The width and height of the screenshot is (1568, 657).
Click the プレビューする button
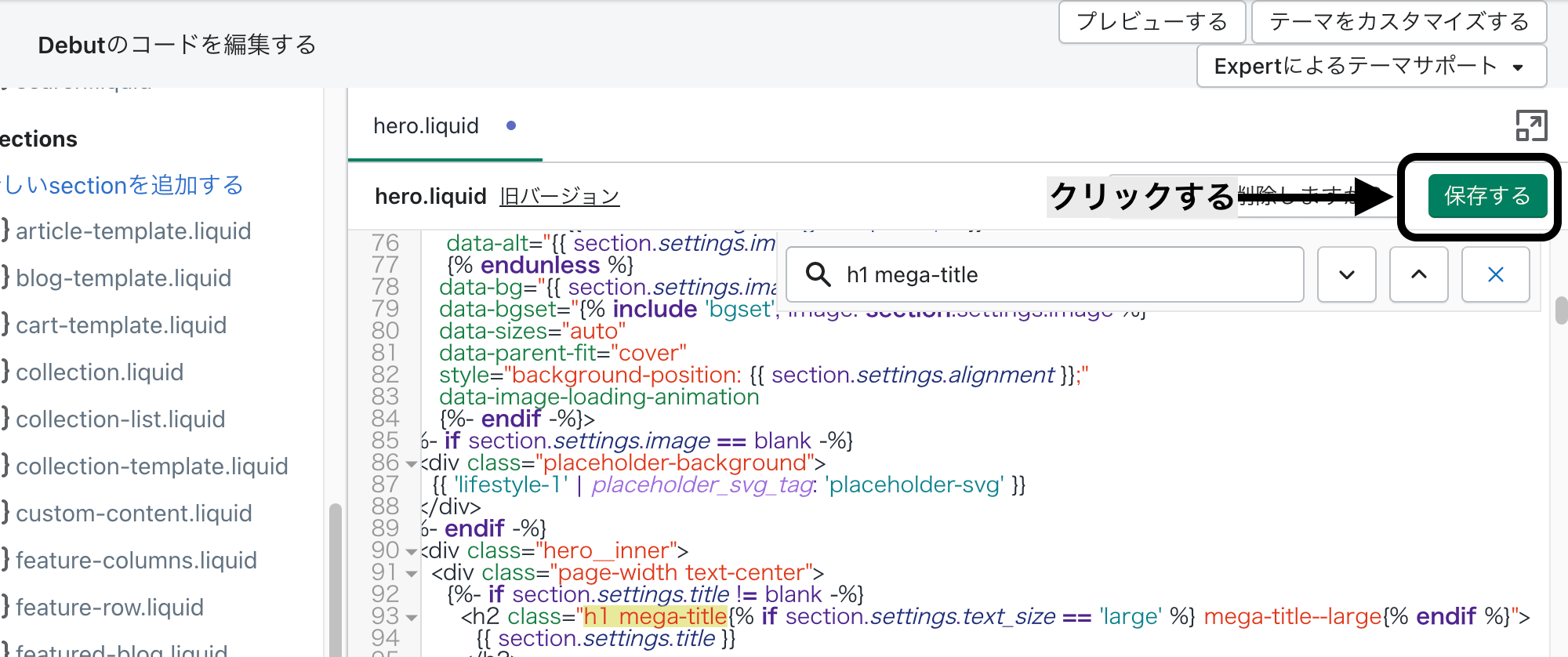(x=1152, y=22)
